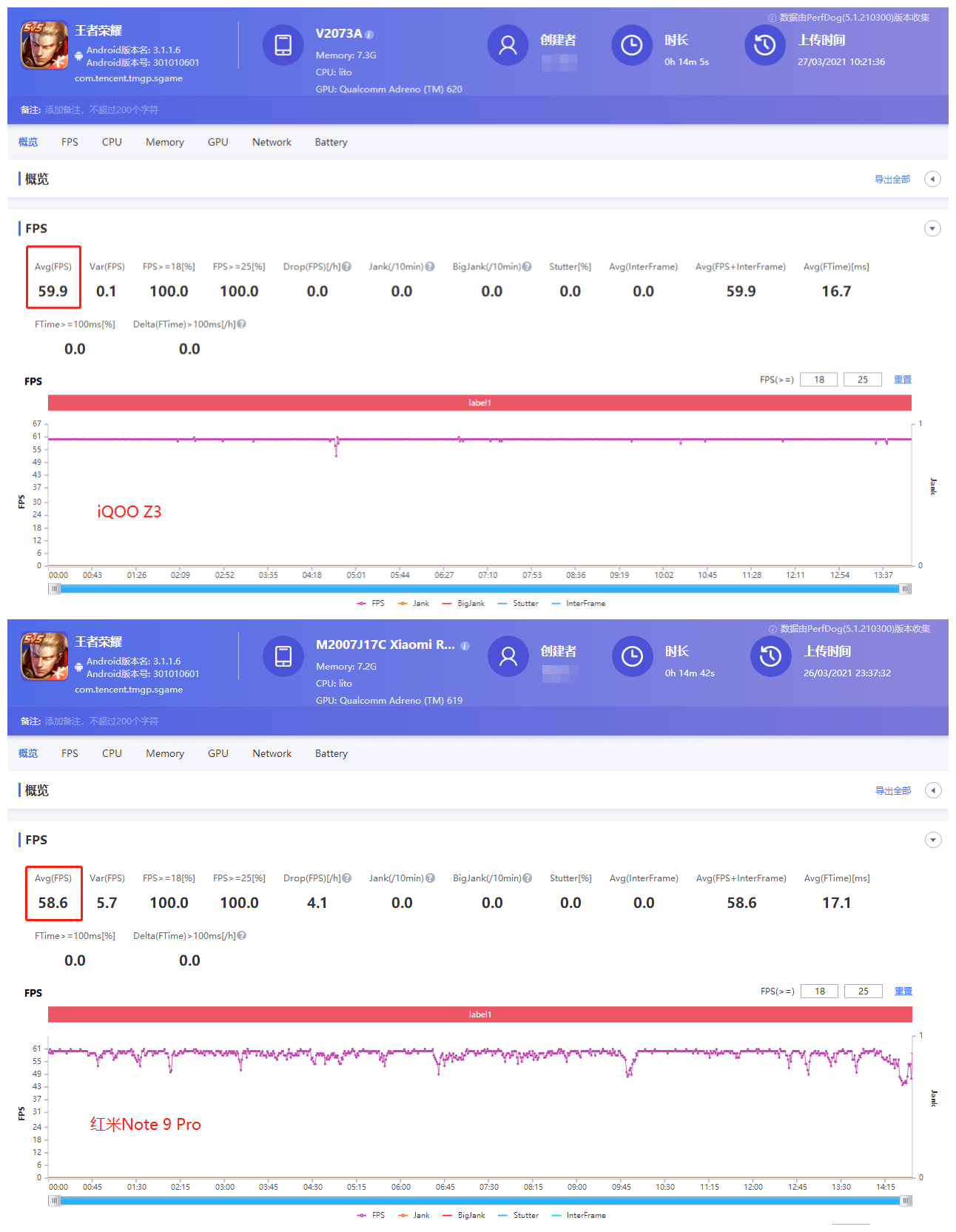956x1232 pixels.
Task: Click the info icon next to V2073A
Action: [x=369, y=35]
